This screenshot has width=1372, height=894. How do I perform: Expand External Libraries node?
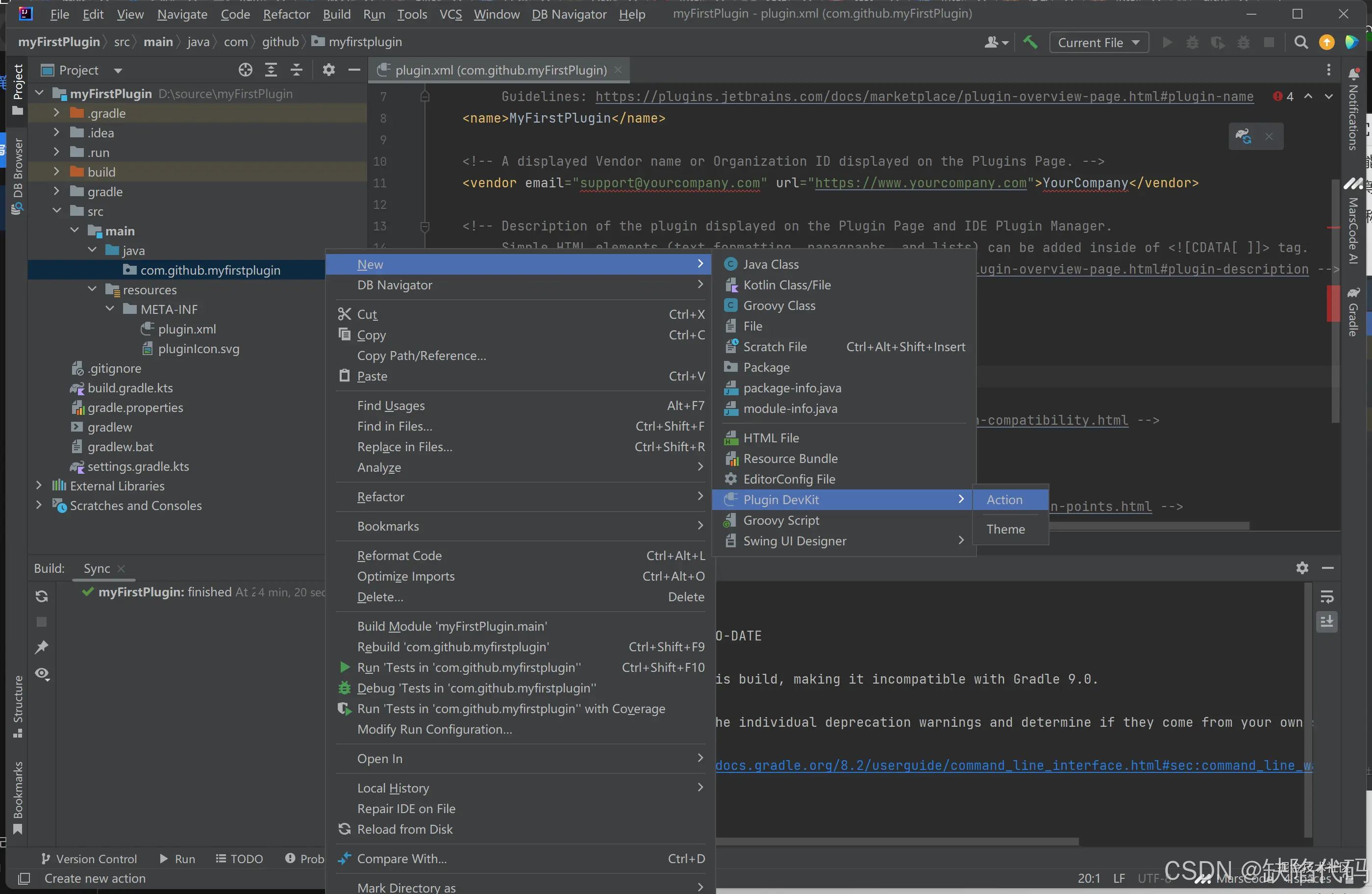[39, 485]
